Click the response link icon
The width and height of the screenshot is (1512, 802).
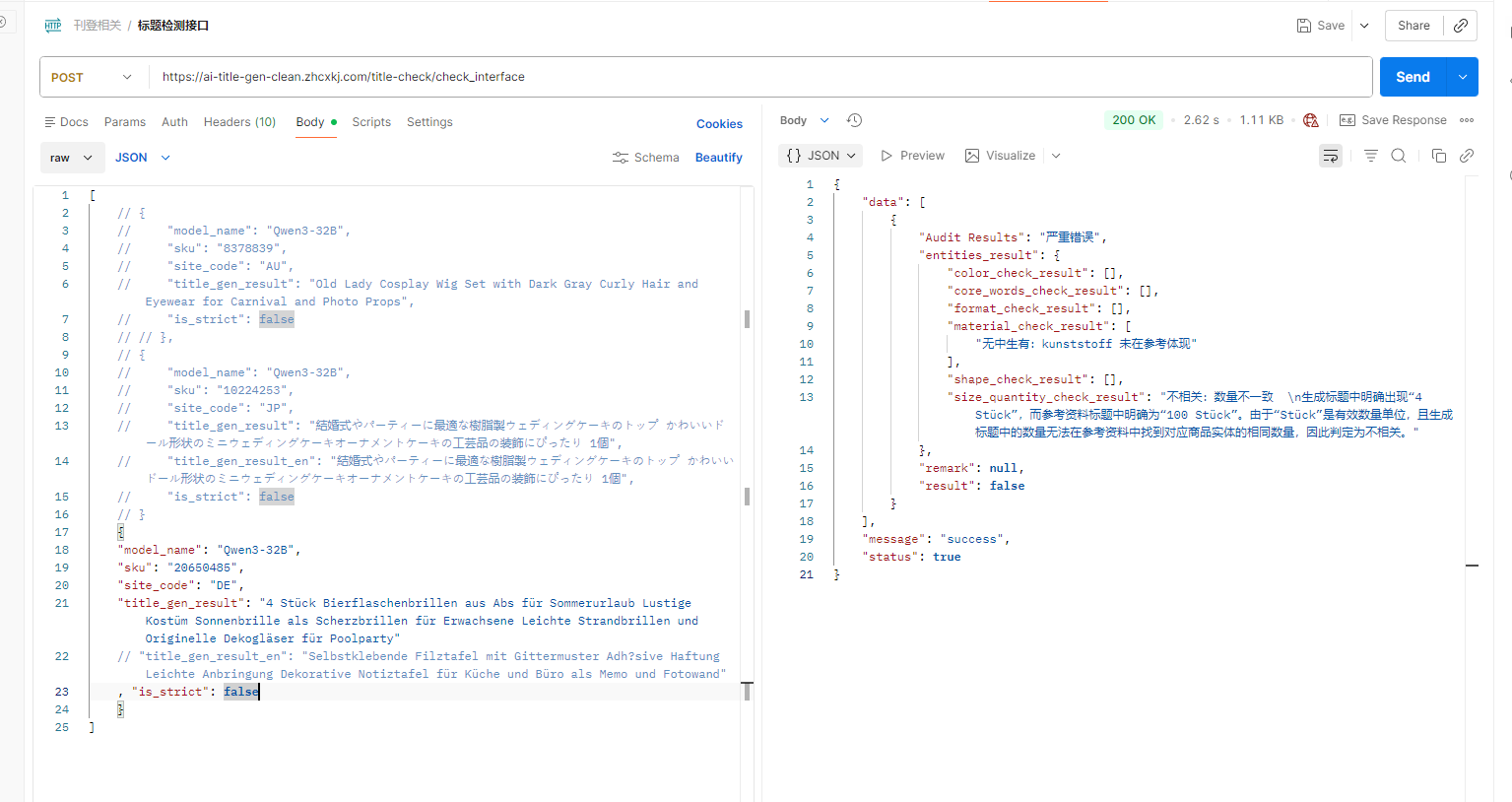(1467, 156)
